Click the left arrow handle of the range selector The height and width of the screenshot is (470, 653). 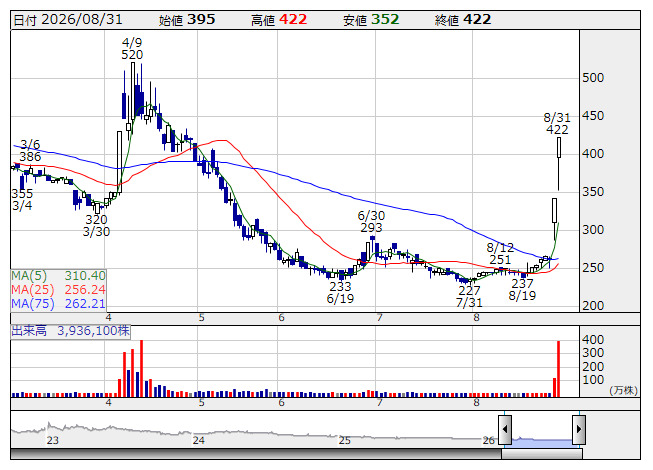point(505,429)
